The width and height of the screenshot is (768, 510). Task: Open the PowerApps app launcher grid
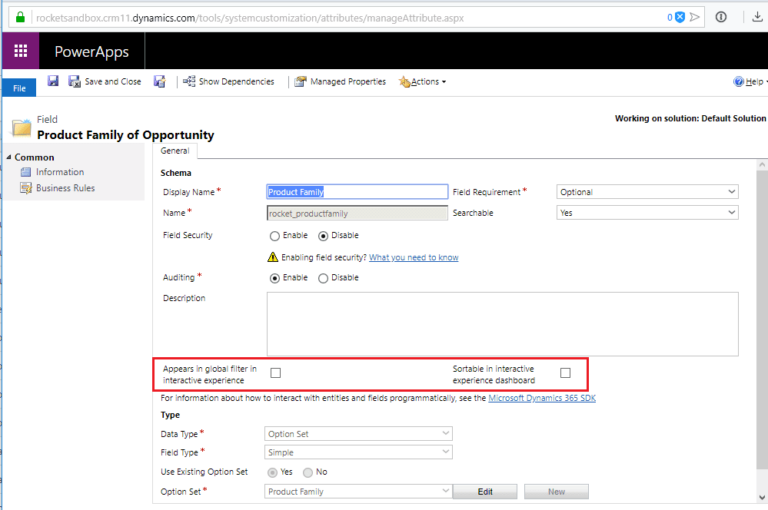coord(21,50)
